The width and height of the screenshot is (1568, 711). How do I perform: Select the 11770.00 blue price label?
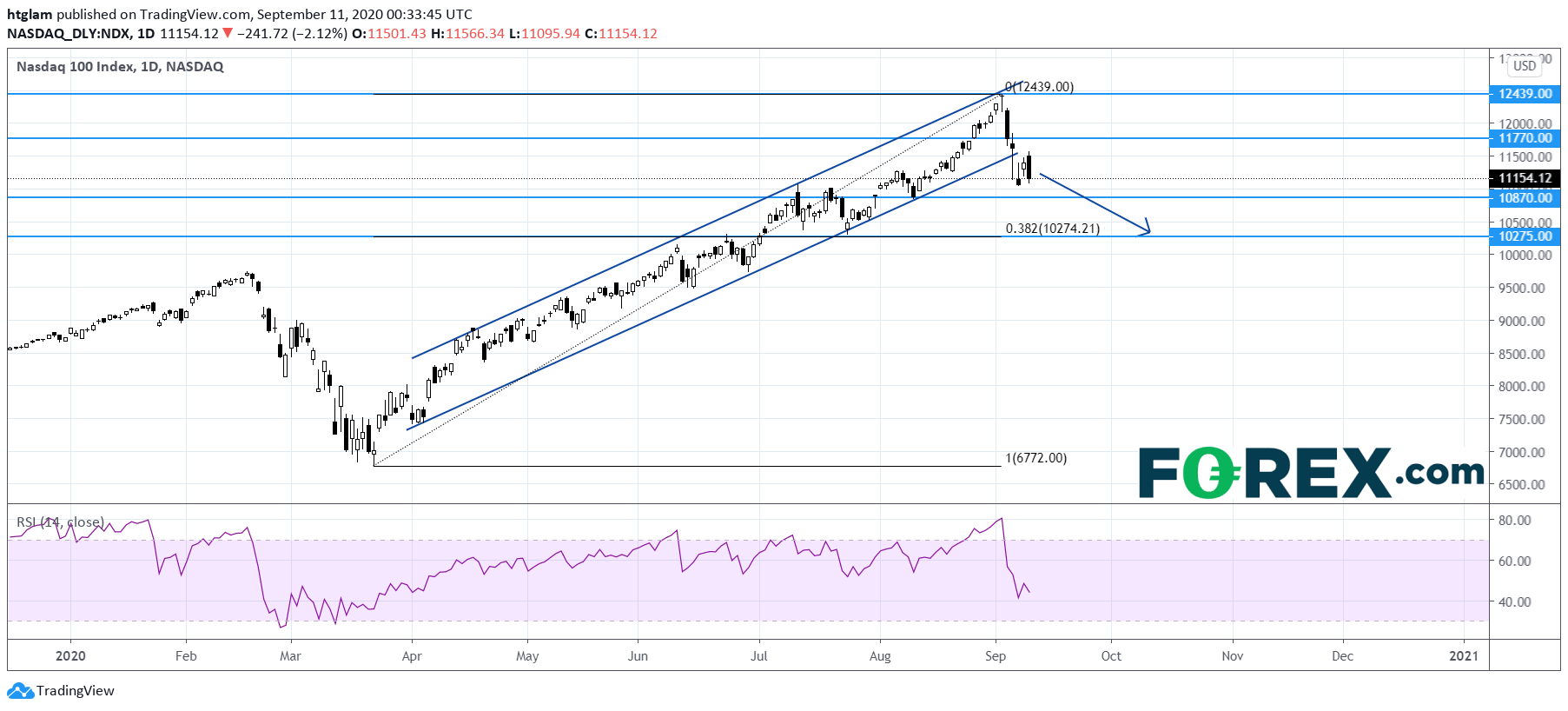click(x=1525, y=138)
